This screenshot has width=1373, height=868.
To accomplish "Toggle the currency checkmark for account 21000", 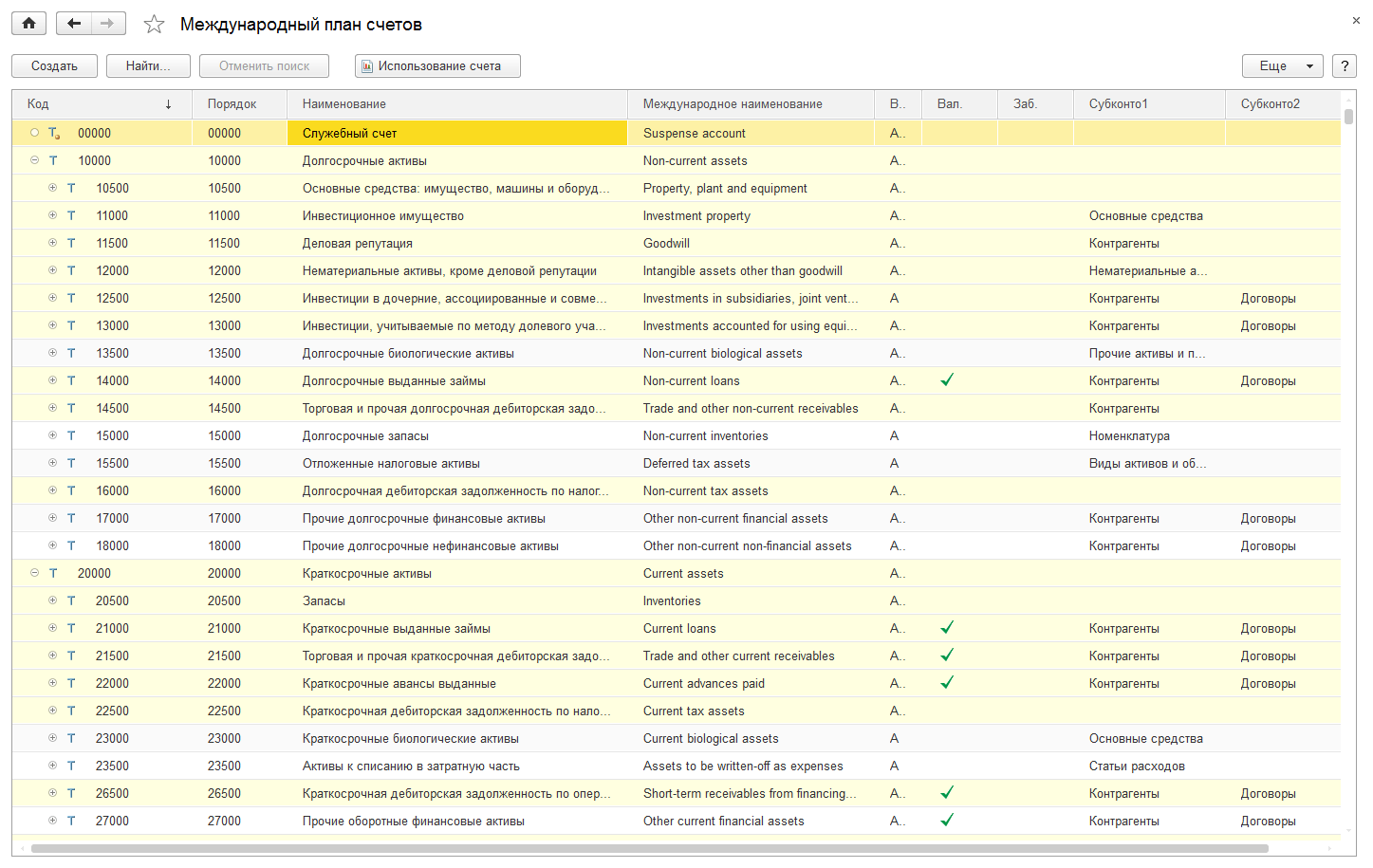I will point(947,628).
